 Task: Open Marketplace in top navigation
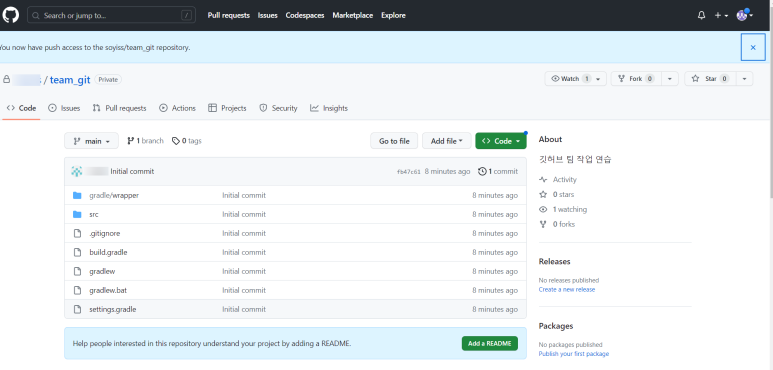point(352,15)
